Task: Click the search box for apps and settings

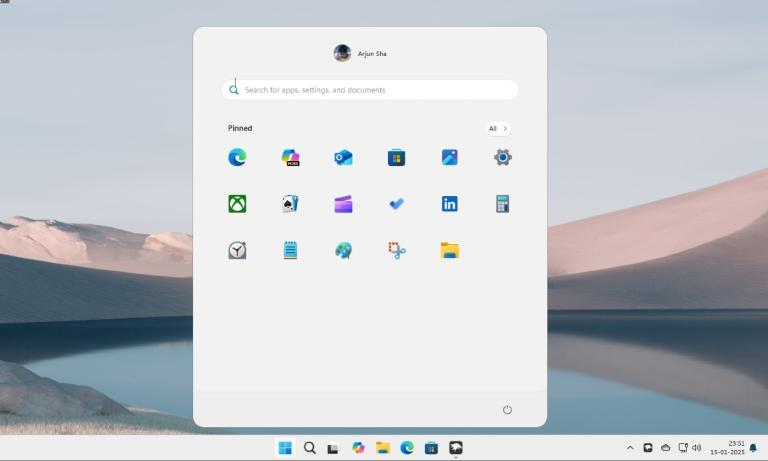Action: coord(370,90)
